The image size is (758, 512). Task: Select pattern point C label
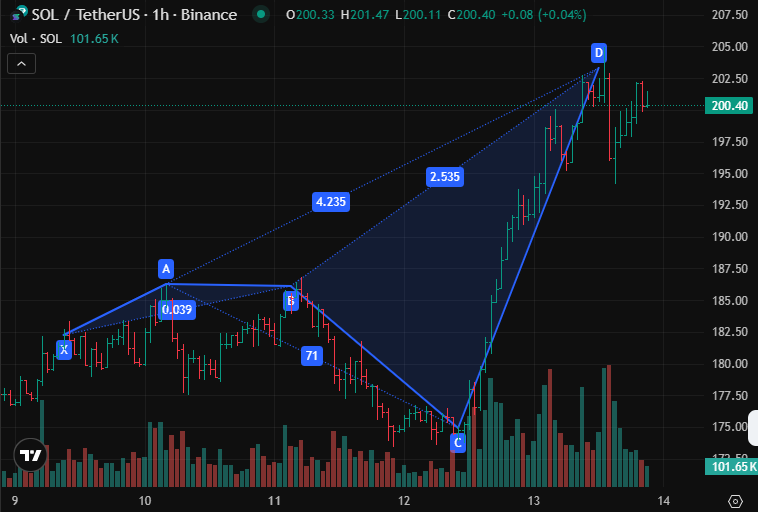(458, 442)
